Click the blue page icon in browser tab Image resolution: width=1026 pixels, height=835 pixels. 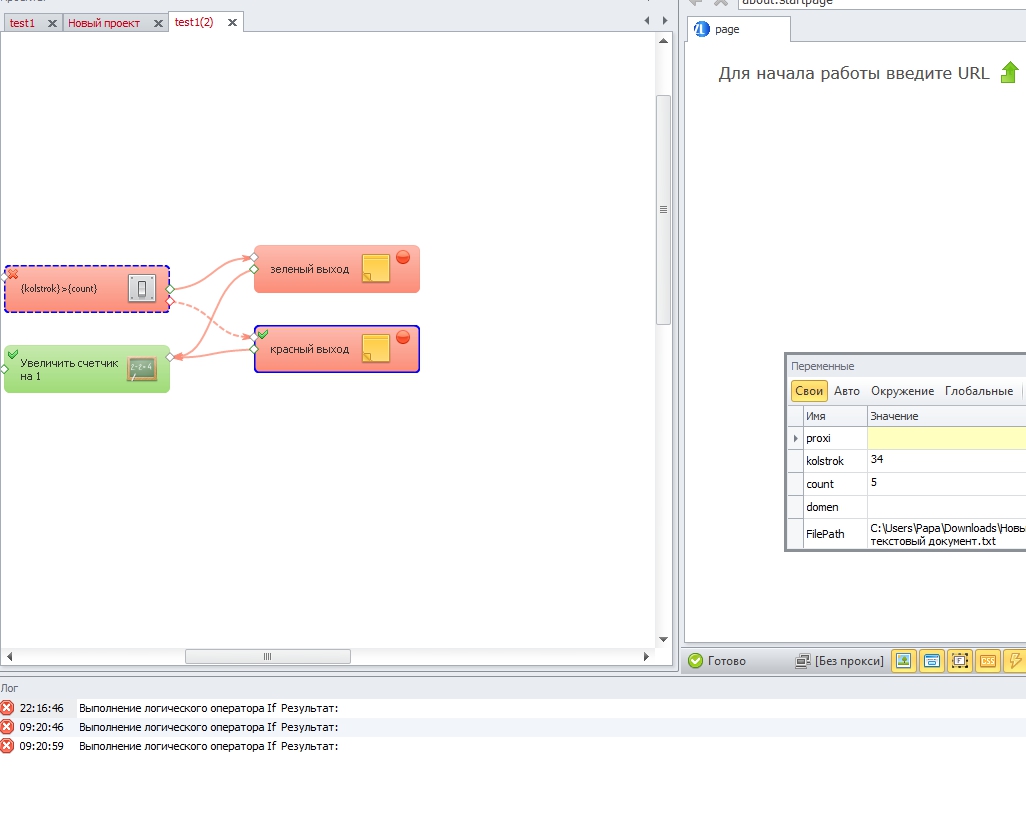[x=701, y=29]
